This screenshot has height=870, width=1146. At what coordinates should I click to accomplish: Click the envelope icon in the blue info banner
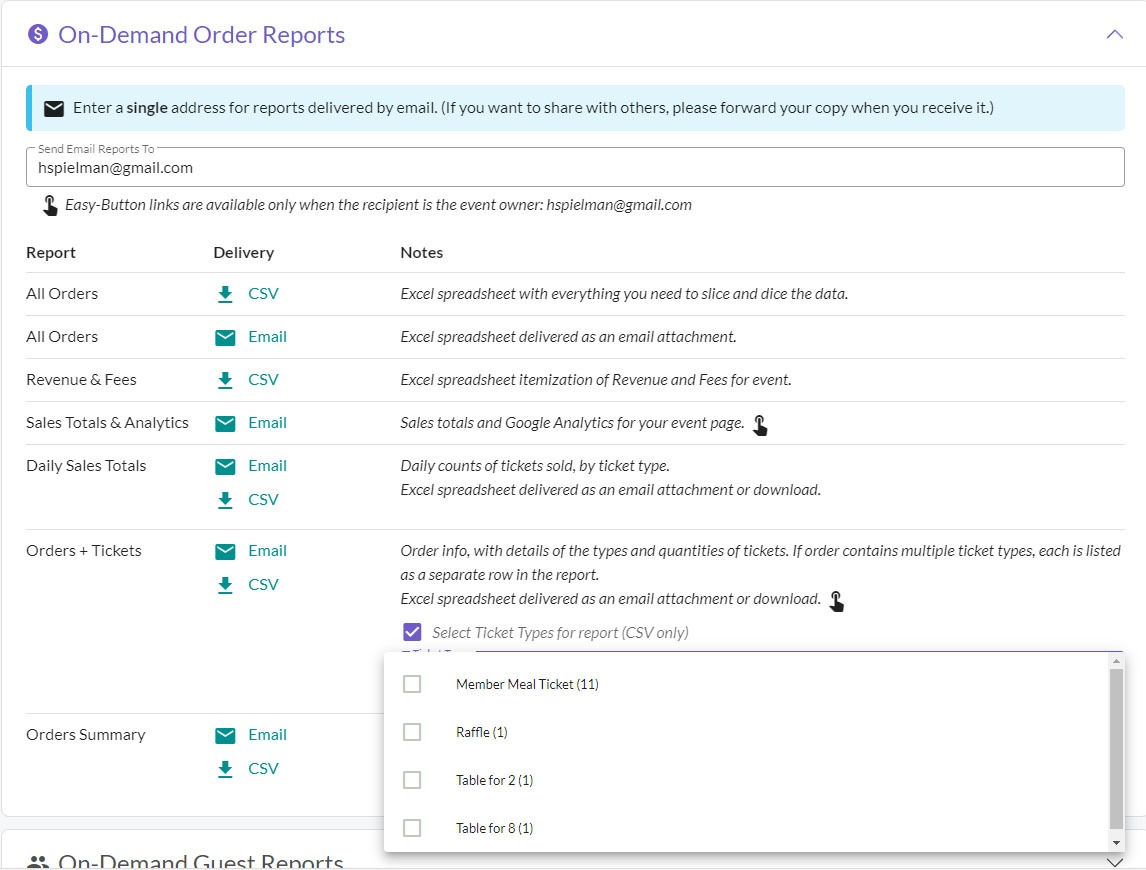point(54,108)
